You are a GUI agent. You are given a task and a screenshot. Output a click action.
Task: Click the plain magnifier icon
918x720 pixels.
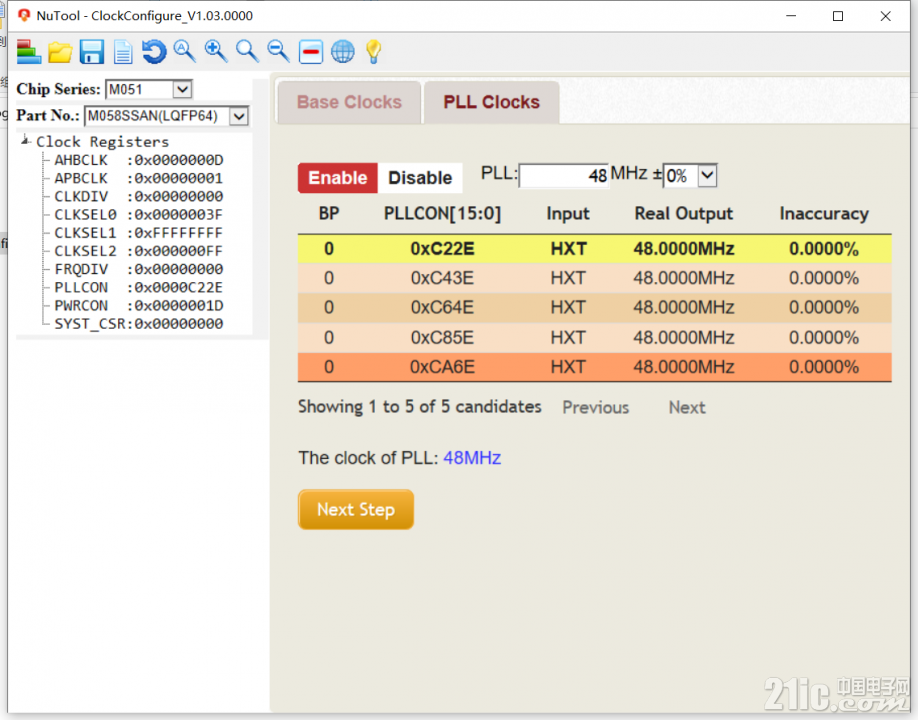[x=247, y=51]
